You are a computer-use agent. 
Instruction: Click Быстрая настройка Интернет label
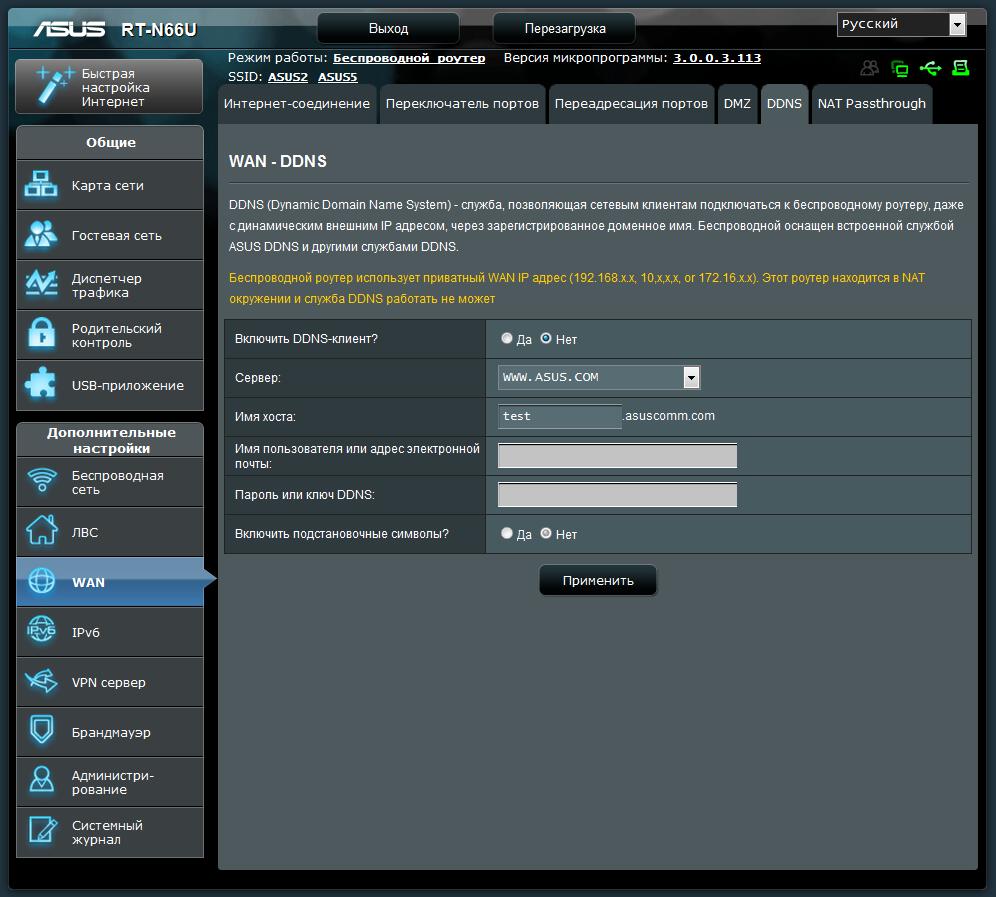tap(116, 88)
